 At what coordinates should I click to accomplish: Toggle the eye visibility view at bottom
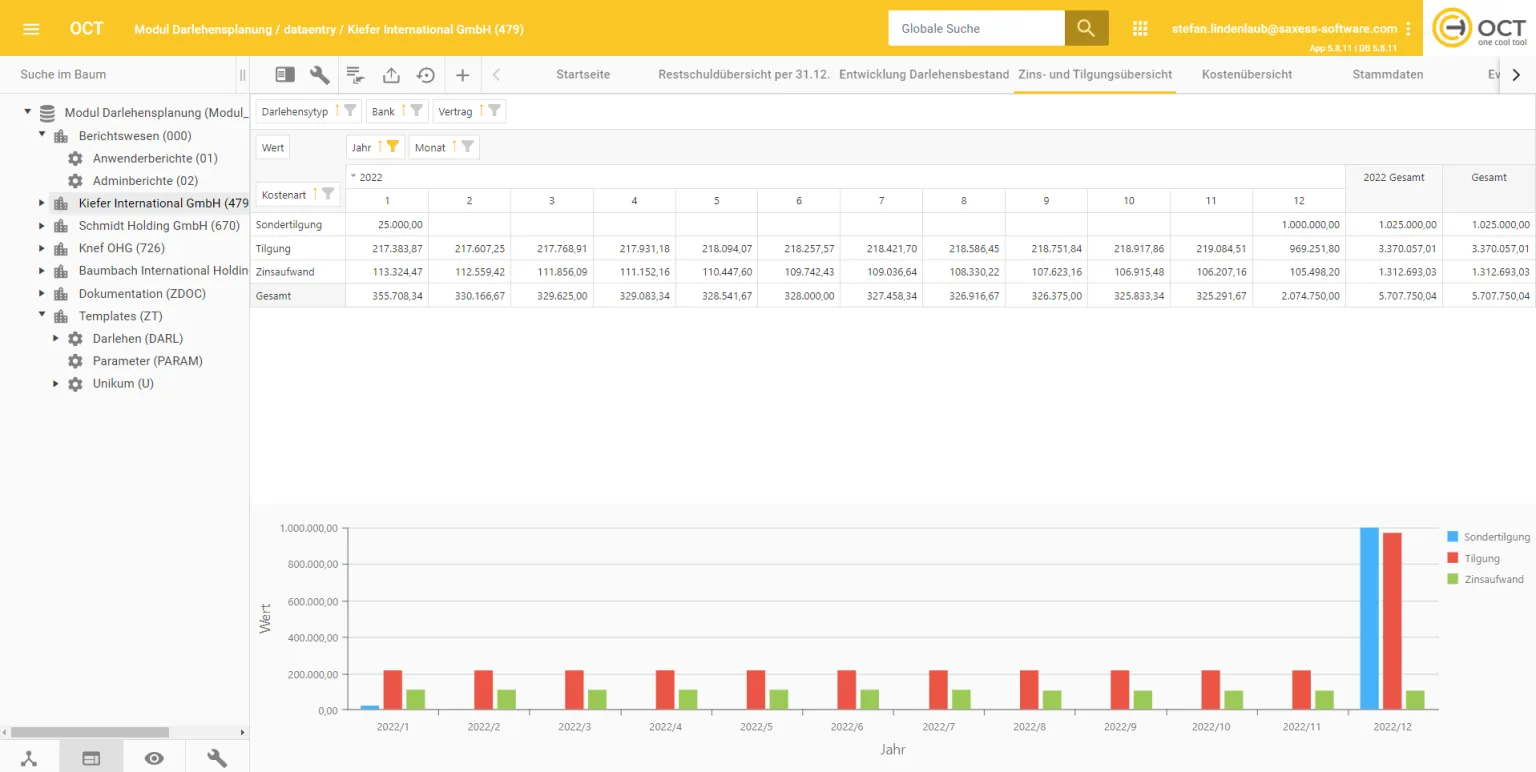(x=154, y=758)
